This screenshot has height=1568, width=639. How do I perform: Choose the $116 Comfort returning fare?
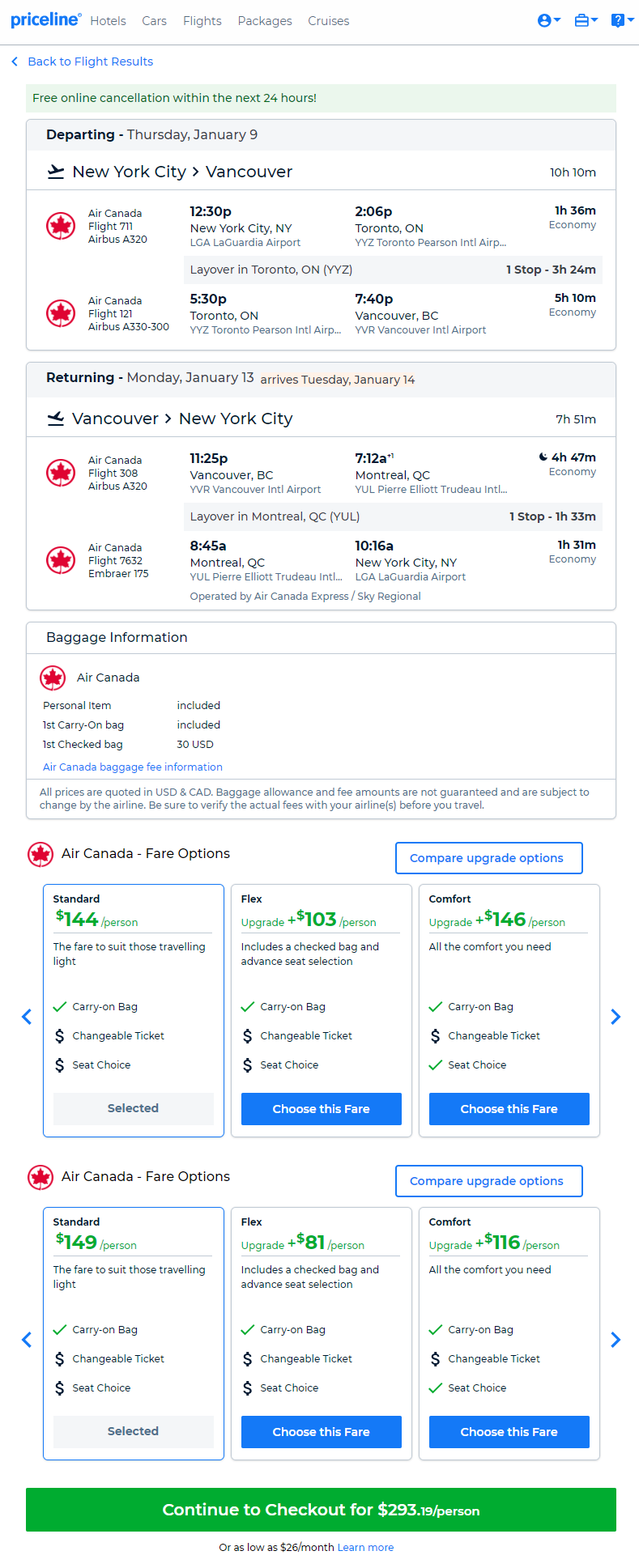[x=509, y=1432]
